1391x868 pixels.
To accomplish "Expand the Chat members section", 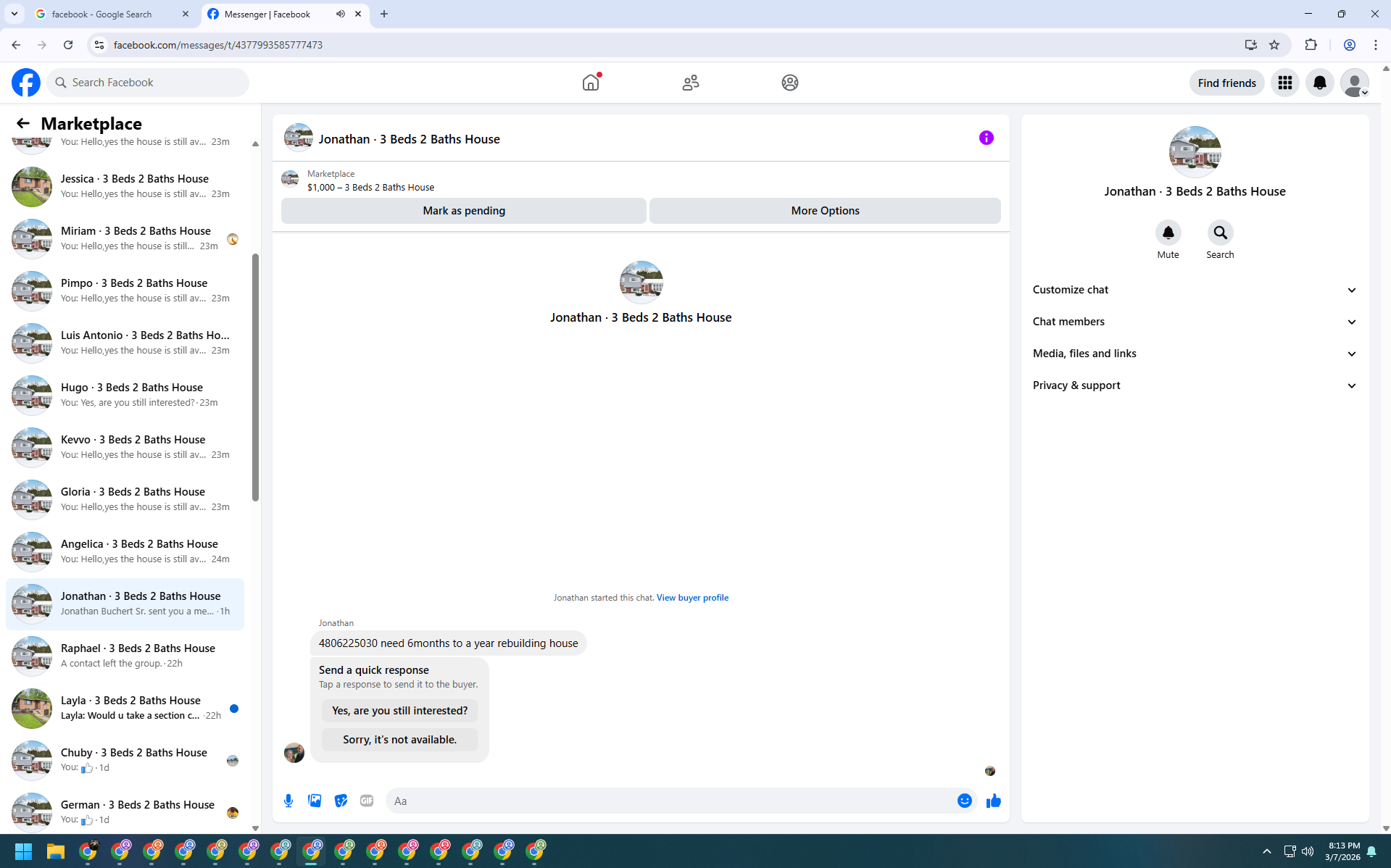I will point(1195,322).
